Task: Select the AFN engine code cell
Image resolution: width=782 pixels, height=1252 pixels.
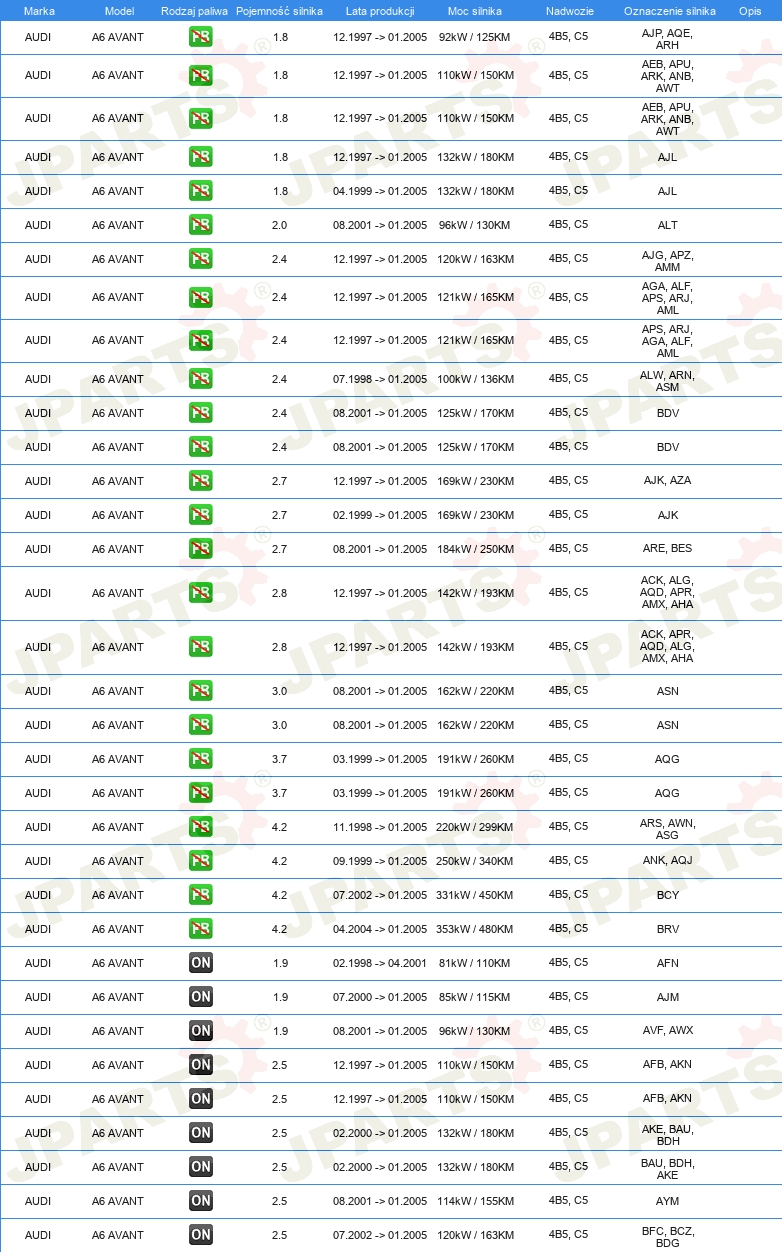Action: (x=668, y=963)
